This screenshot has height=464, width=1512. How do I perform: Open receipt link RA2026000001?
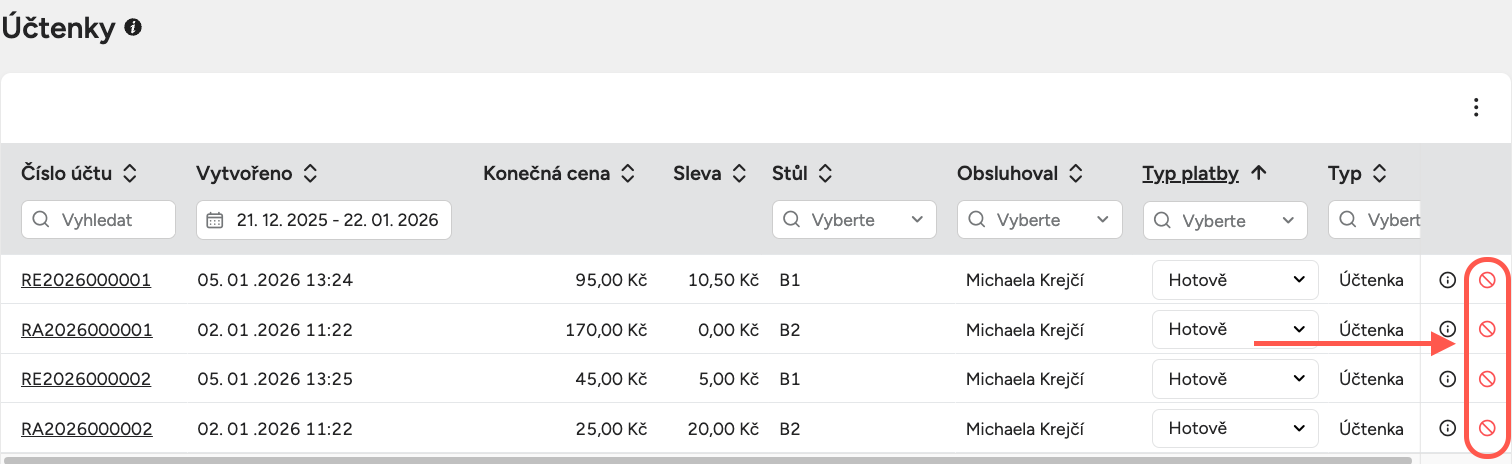click(x=86, y=330)
